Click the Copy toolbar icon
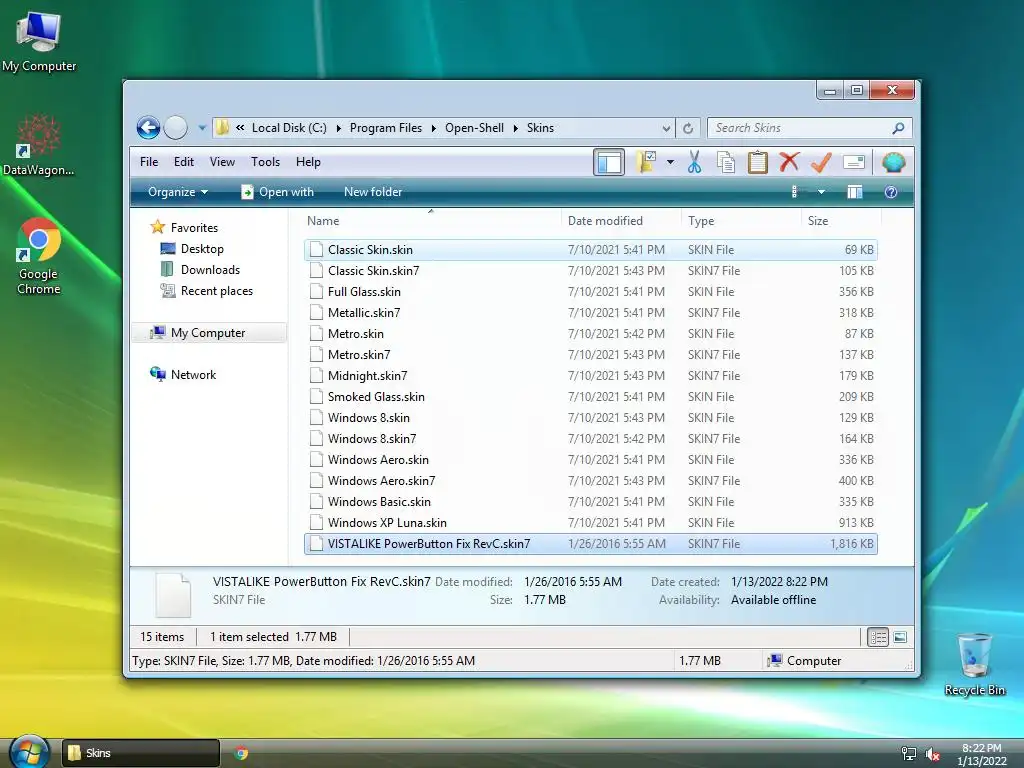This screenshot has width=1024, height=768. pos(726,162)
